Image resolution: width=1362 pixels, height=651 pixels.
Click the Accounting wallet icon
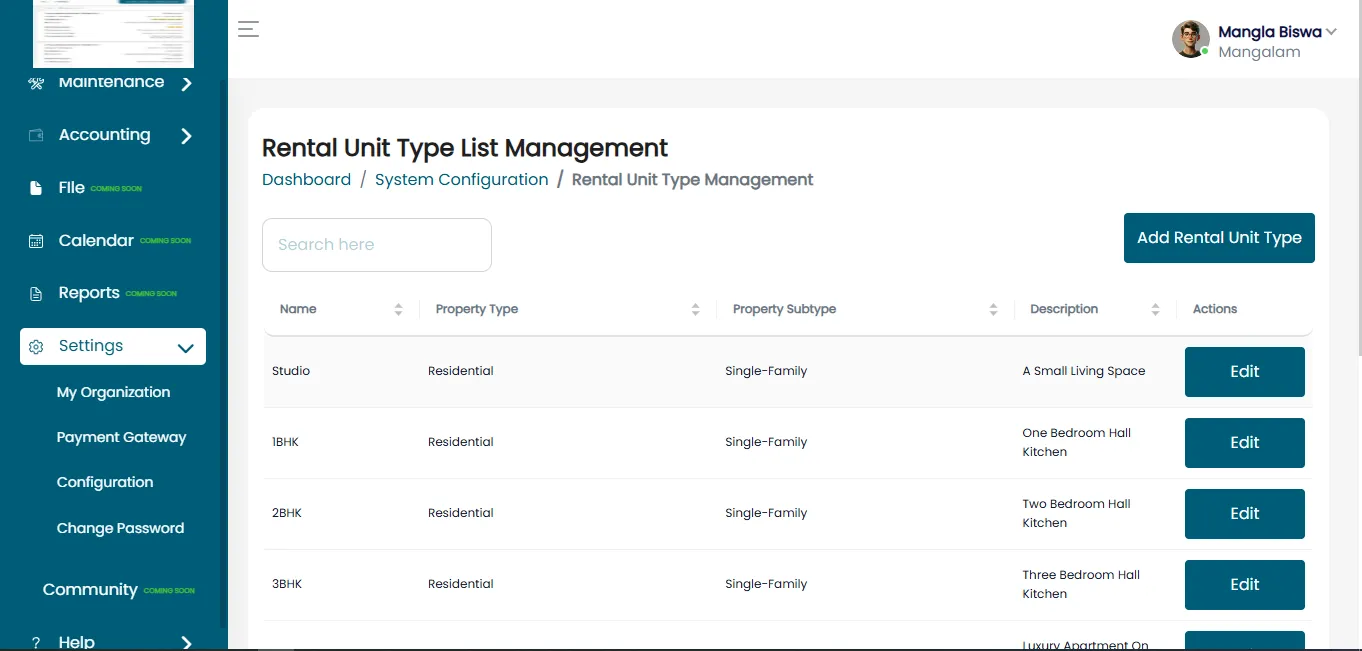(x=36, y=135)
